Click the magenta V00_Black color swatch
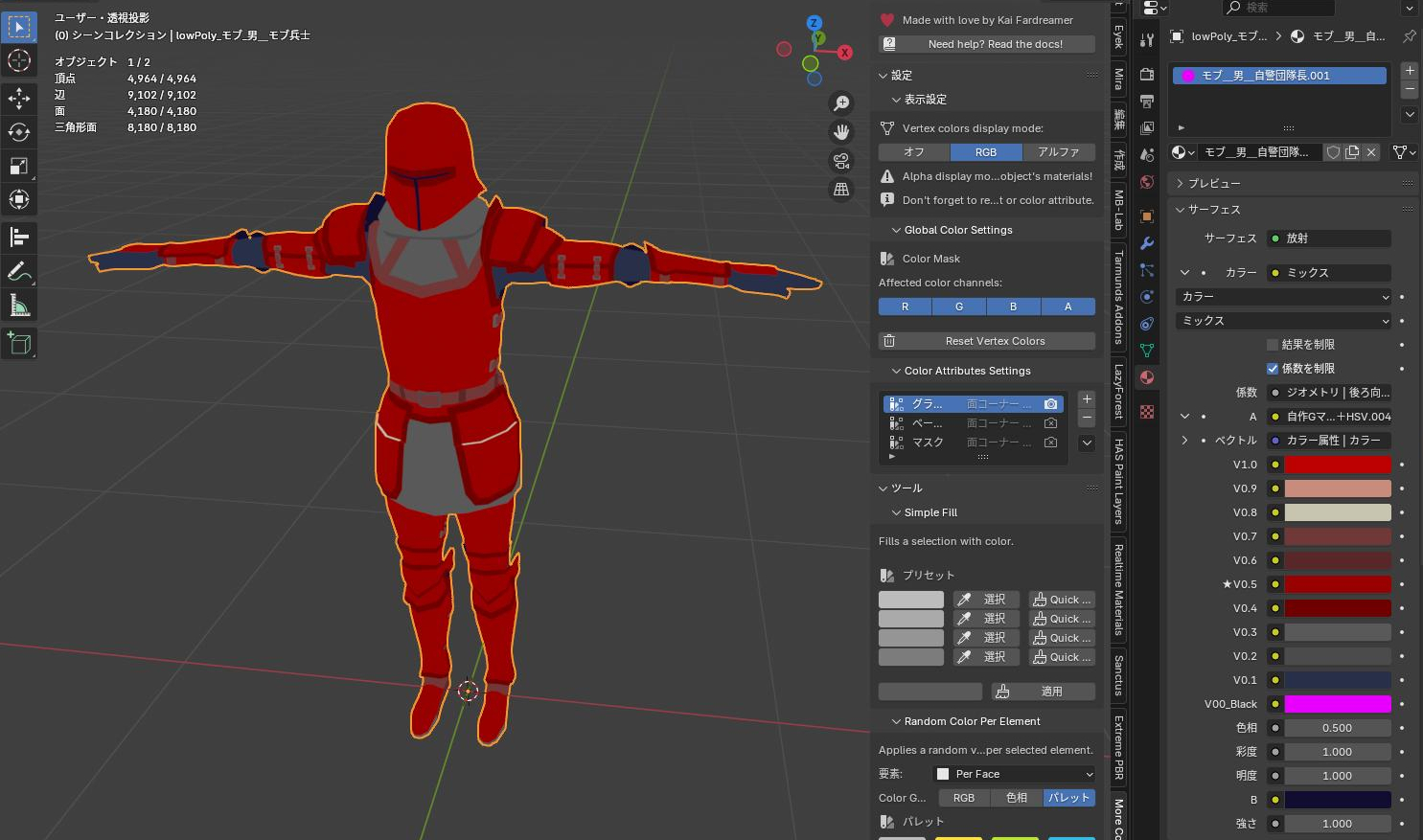The width and height of the screenshot is (1423, 840). click(x=1337, y=704)
